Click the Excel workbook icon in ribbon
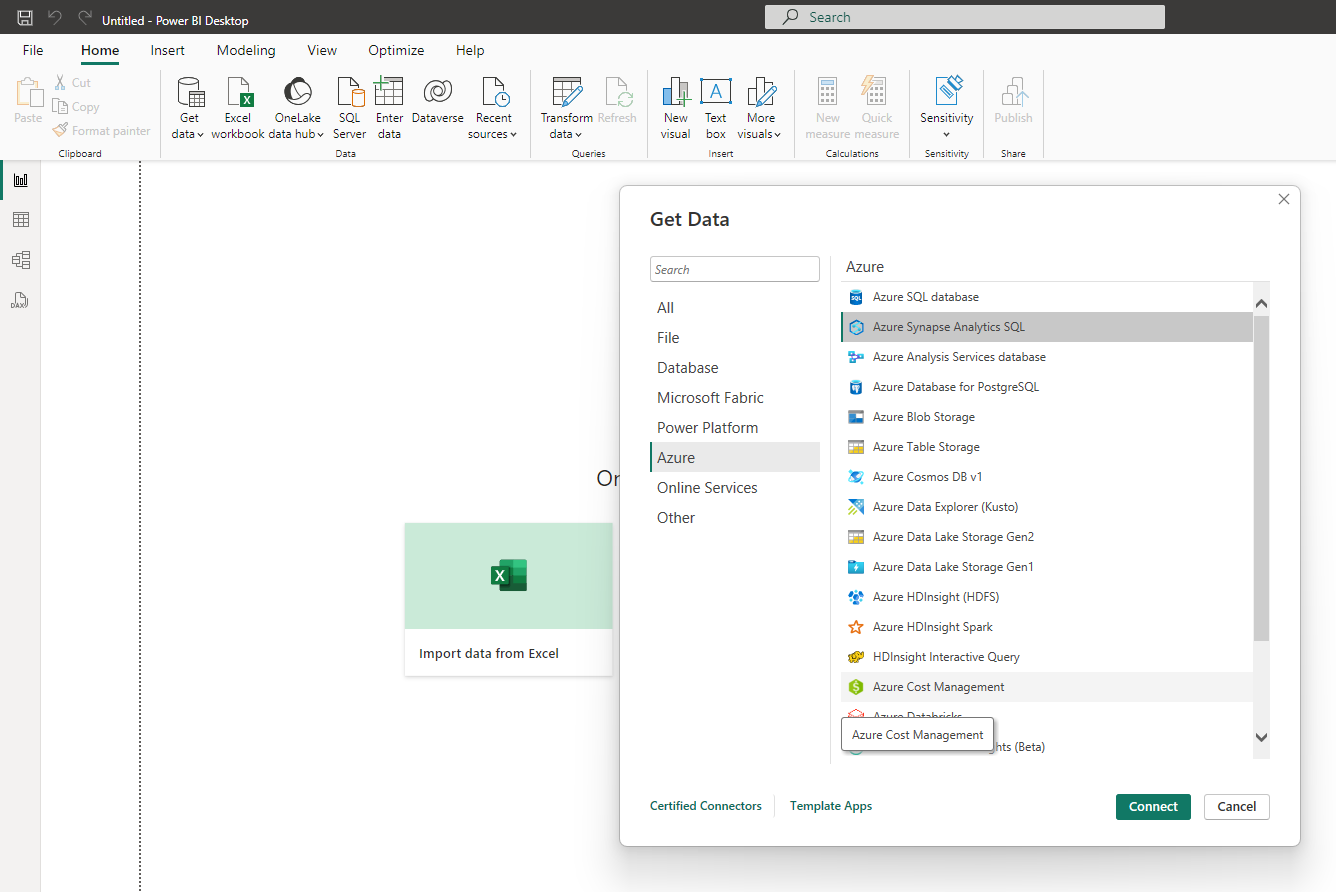 click(238, 93)
